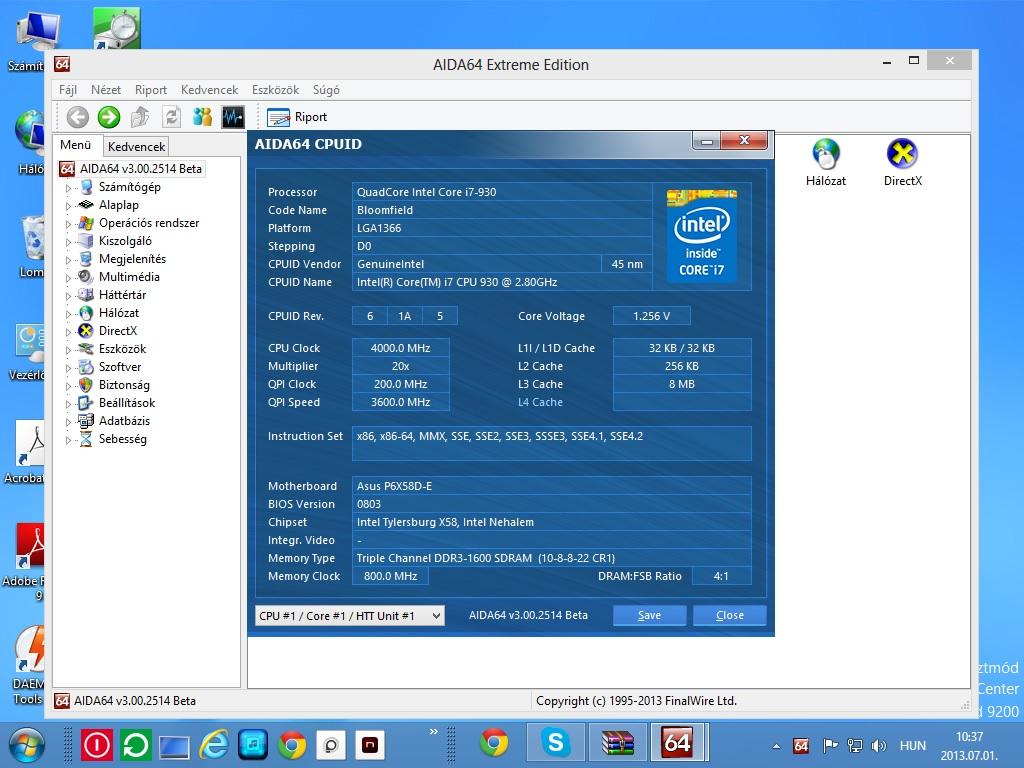Click the Intel Core i7 logo badge

[702, 236]
